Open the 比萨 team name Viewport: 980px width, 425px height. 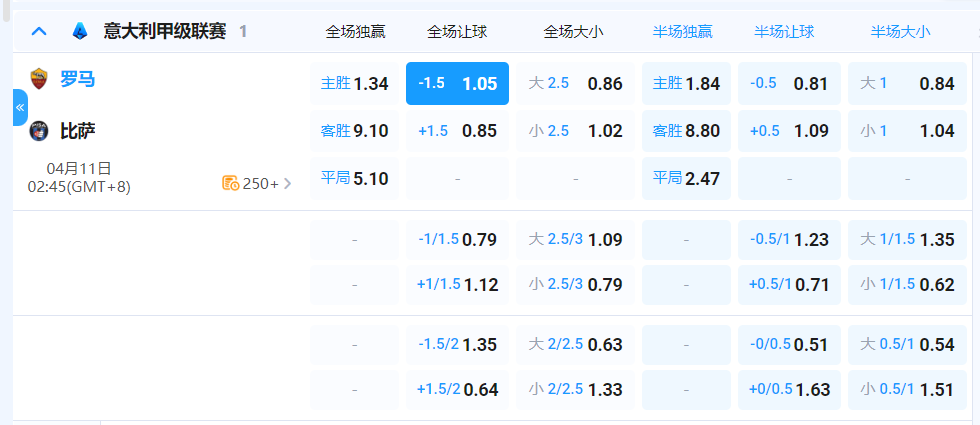tap(78, 131)
